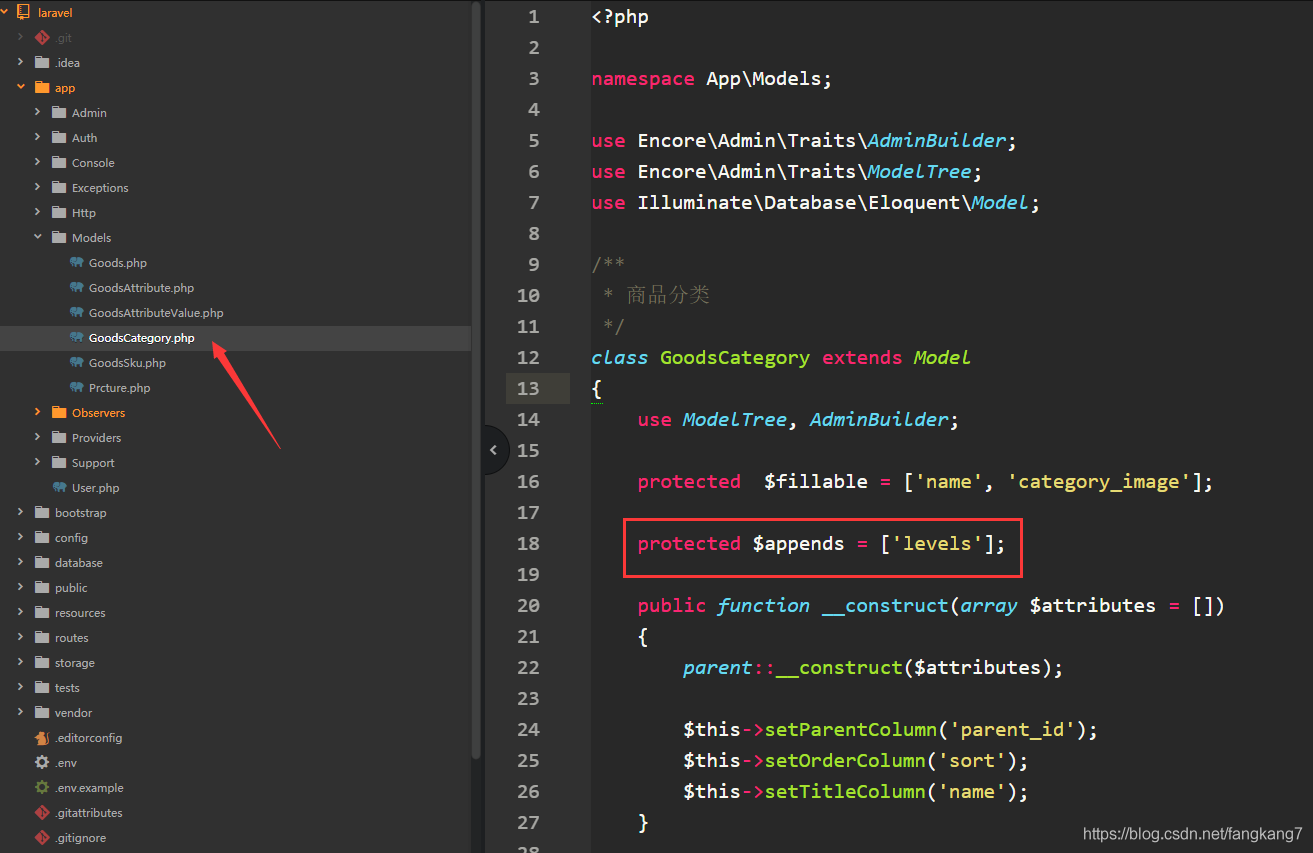Expand the Support folder chevron
The height and width of the screenshot is (853, 1313).
[37, 463]
